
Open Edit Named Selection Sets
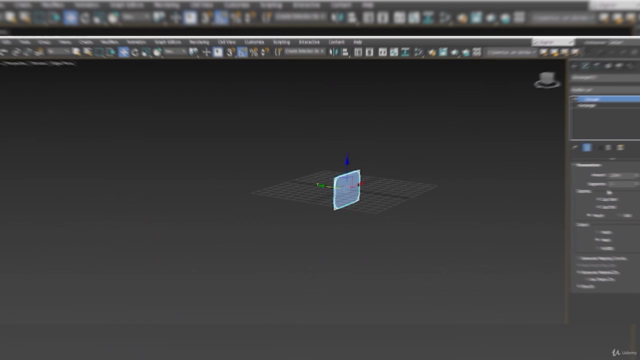(x=278, y=52)
